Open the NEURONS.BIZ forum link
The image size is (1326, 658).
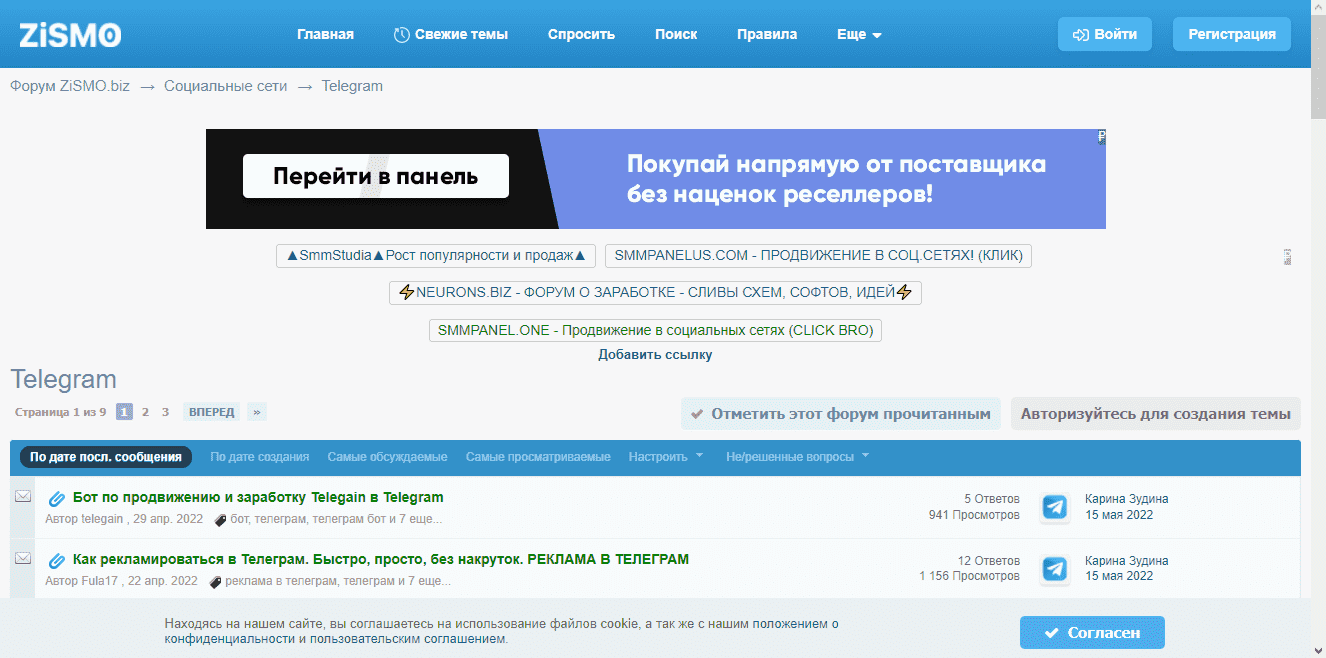pos(655,293)
